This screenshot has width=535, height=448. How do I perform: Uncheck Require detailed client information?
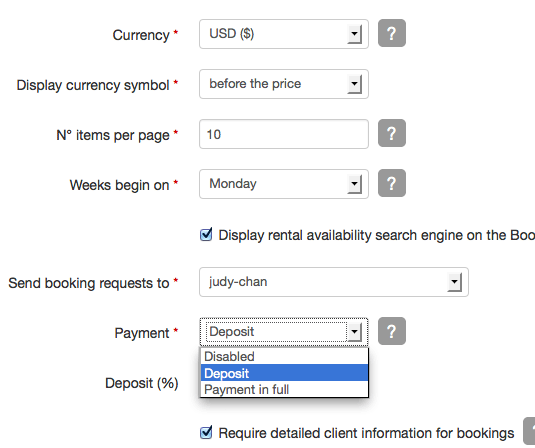click(x=206, y=432)
